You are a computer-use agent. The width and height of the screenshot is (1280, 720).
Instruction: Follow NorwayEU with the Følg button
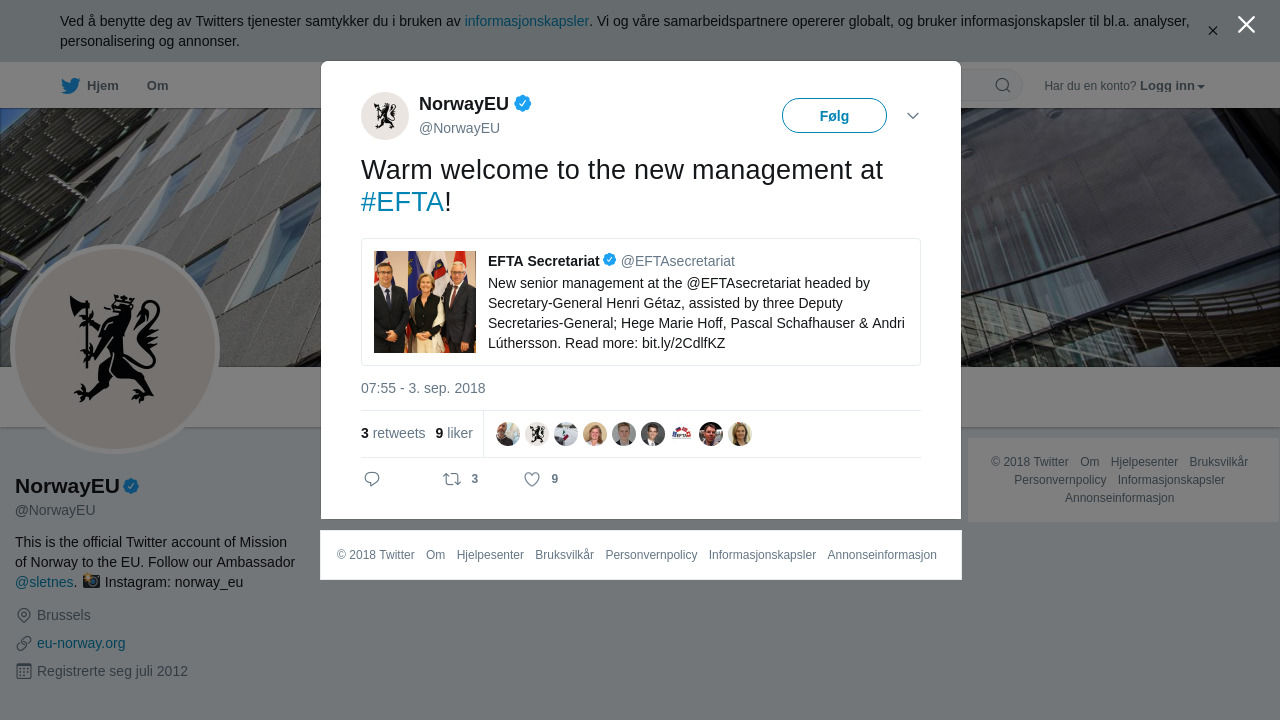(834, 116)
